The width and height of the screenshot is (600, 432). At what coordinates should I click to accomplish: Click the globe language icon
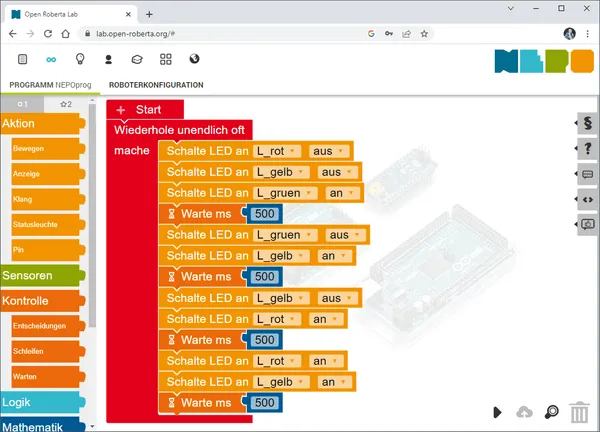194,59
